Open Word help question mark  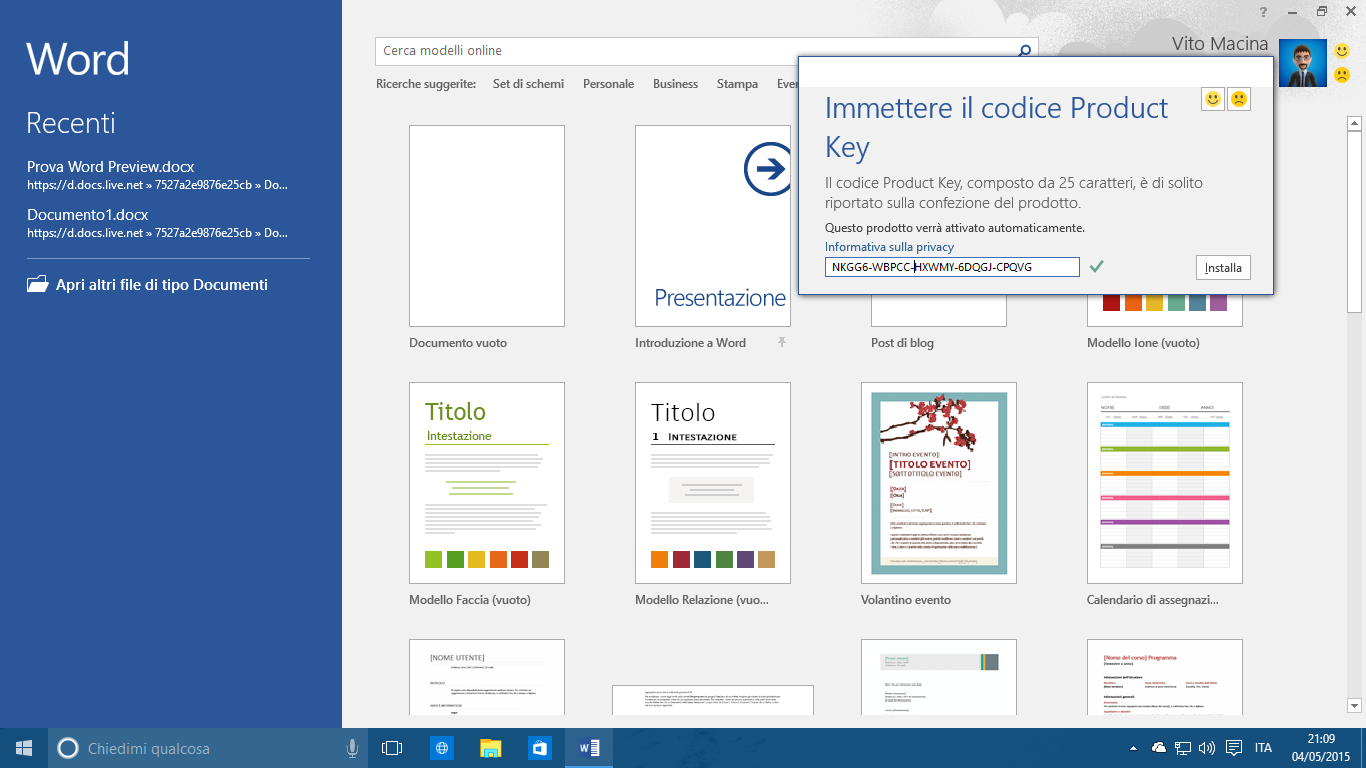point(1264,12)
